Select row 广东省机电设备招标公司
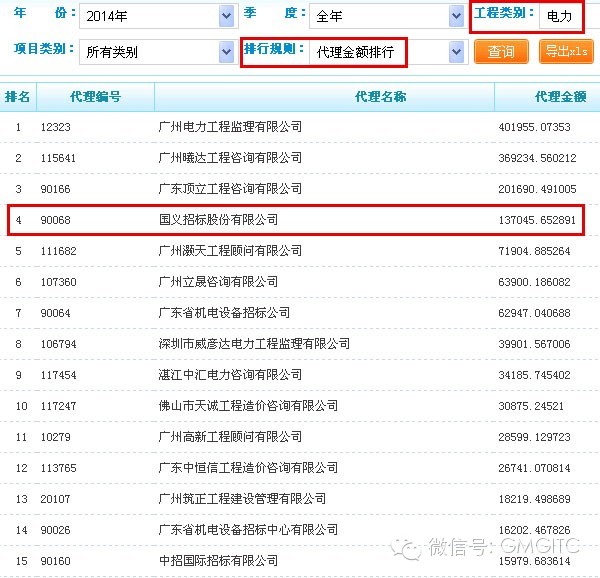This screenshot has height=578, width=600. point(300,313)
